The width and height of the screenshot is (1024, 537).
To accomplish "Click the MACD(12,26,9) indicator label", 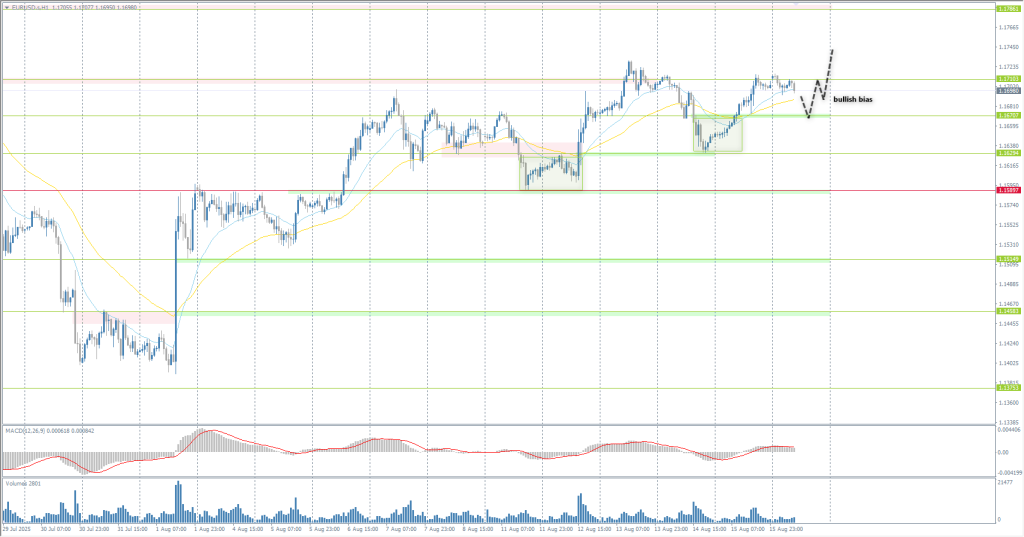I will point(30,430).
